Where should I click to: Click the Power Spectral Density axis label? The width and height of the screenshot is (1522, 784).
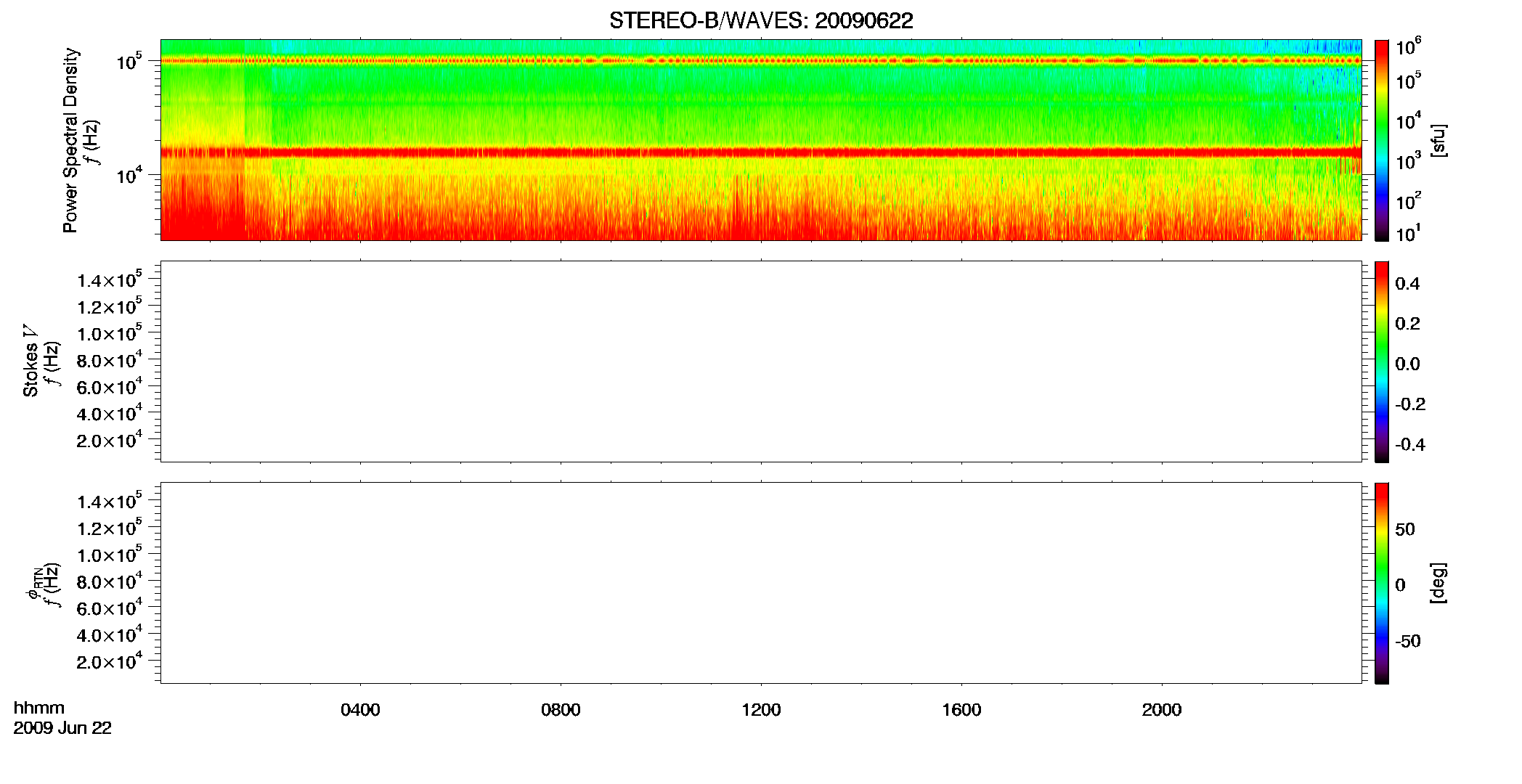coord(70,140)
